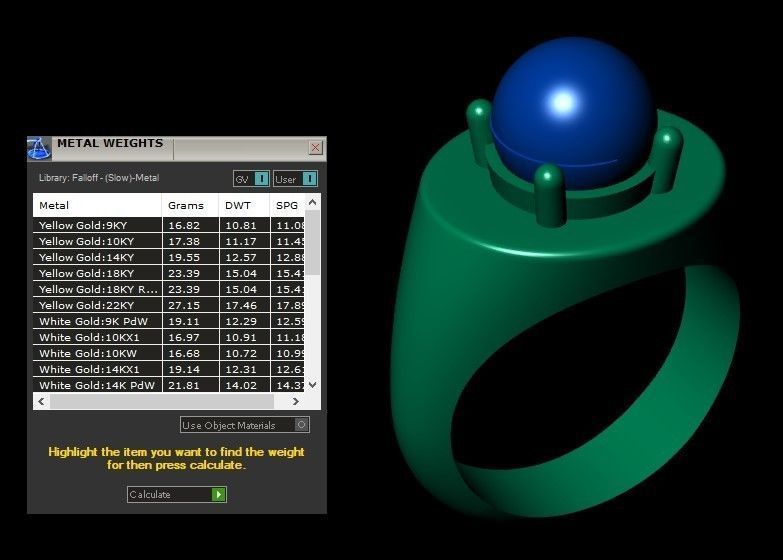
Task: Select the White Gold:9K PdW row
Action: [x=169, y=321]
